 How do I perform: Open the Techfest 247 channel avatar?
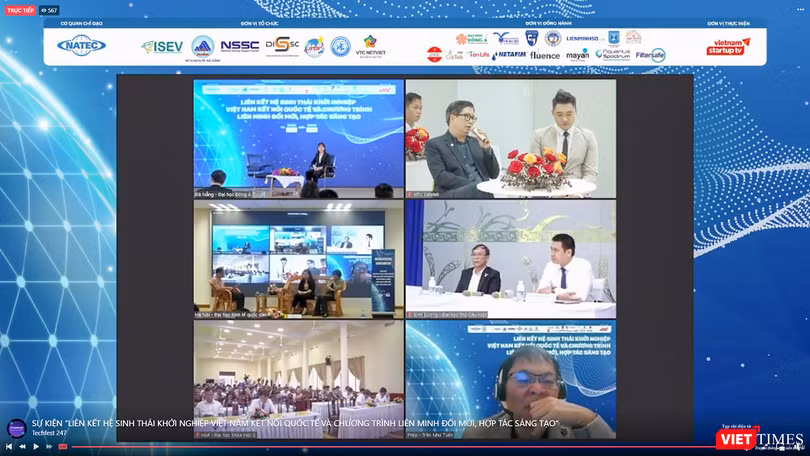coord(17,429)
